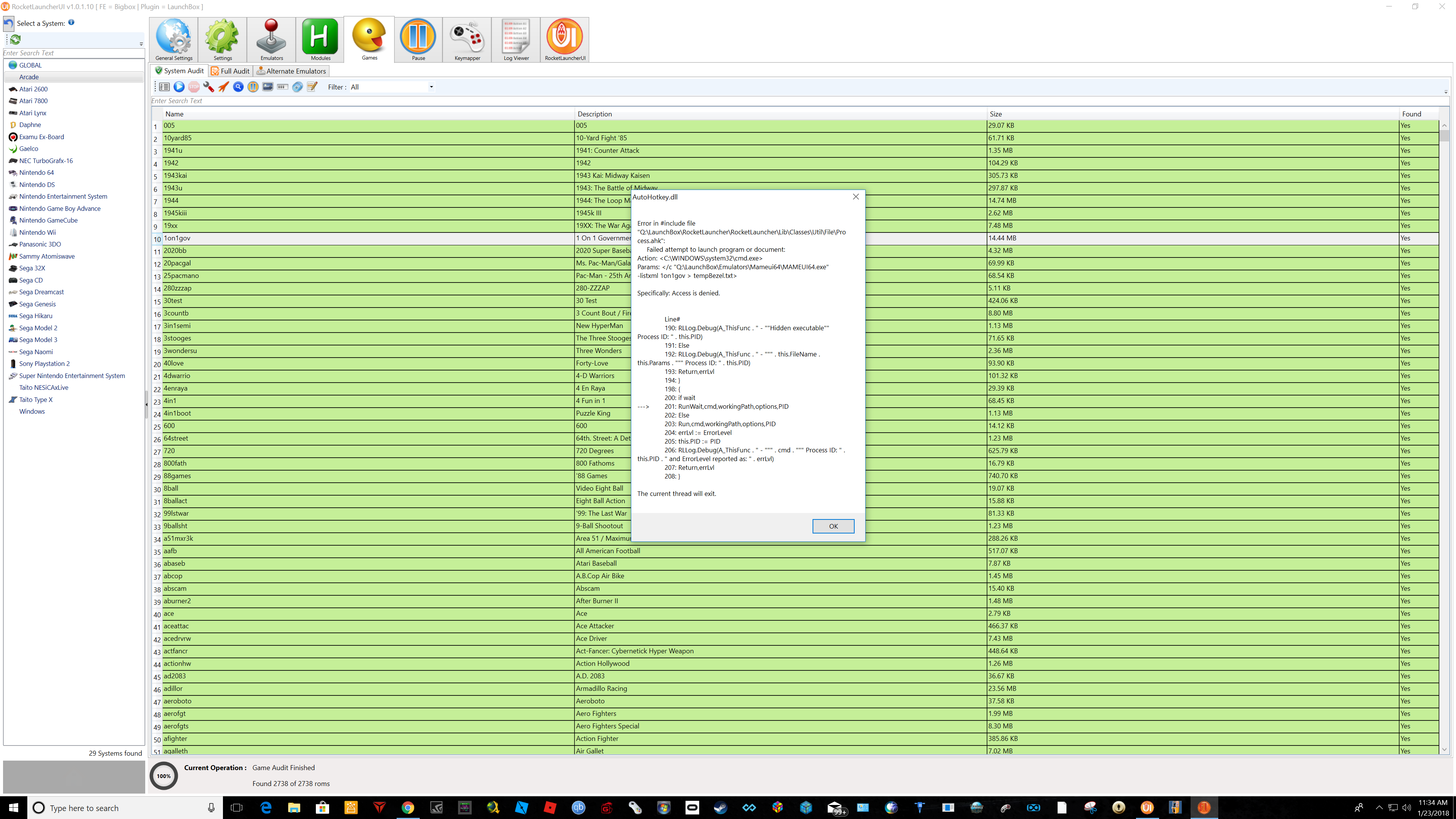Sort by the Description column header
Viewport: 1456px width, 819px height.
pos(781,114)
